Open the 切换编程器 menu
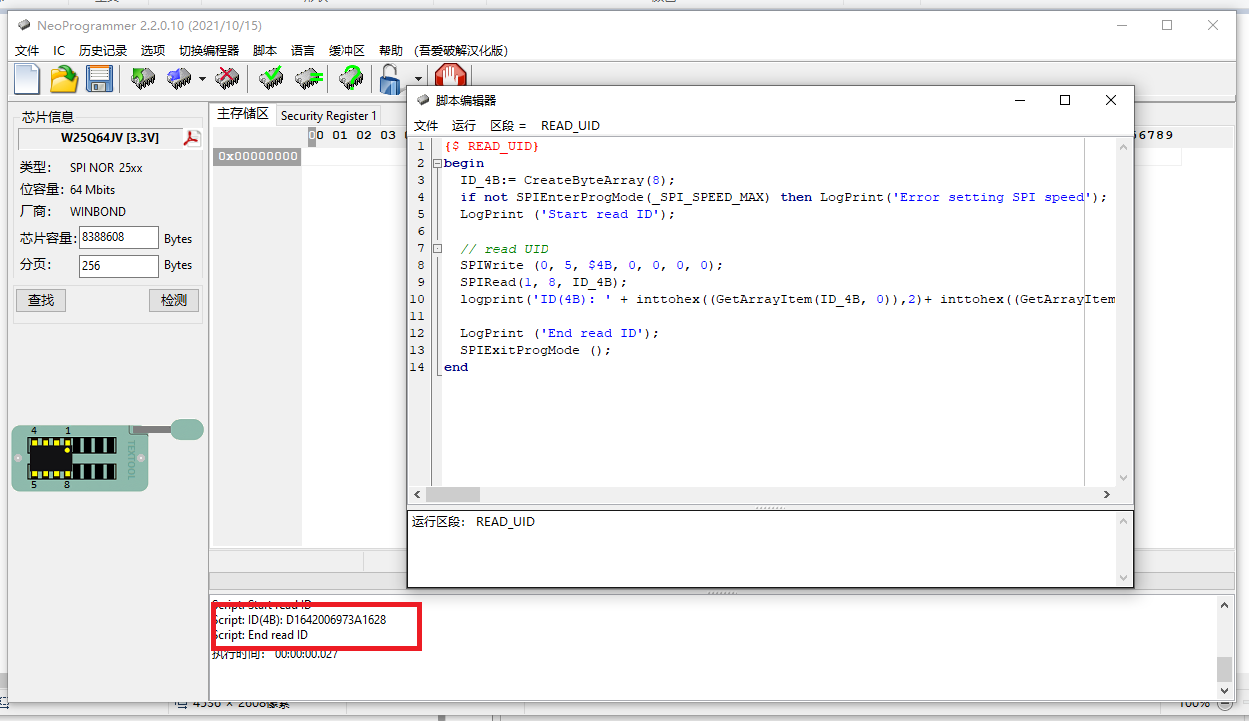 (209, 50)
